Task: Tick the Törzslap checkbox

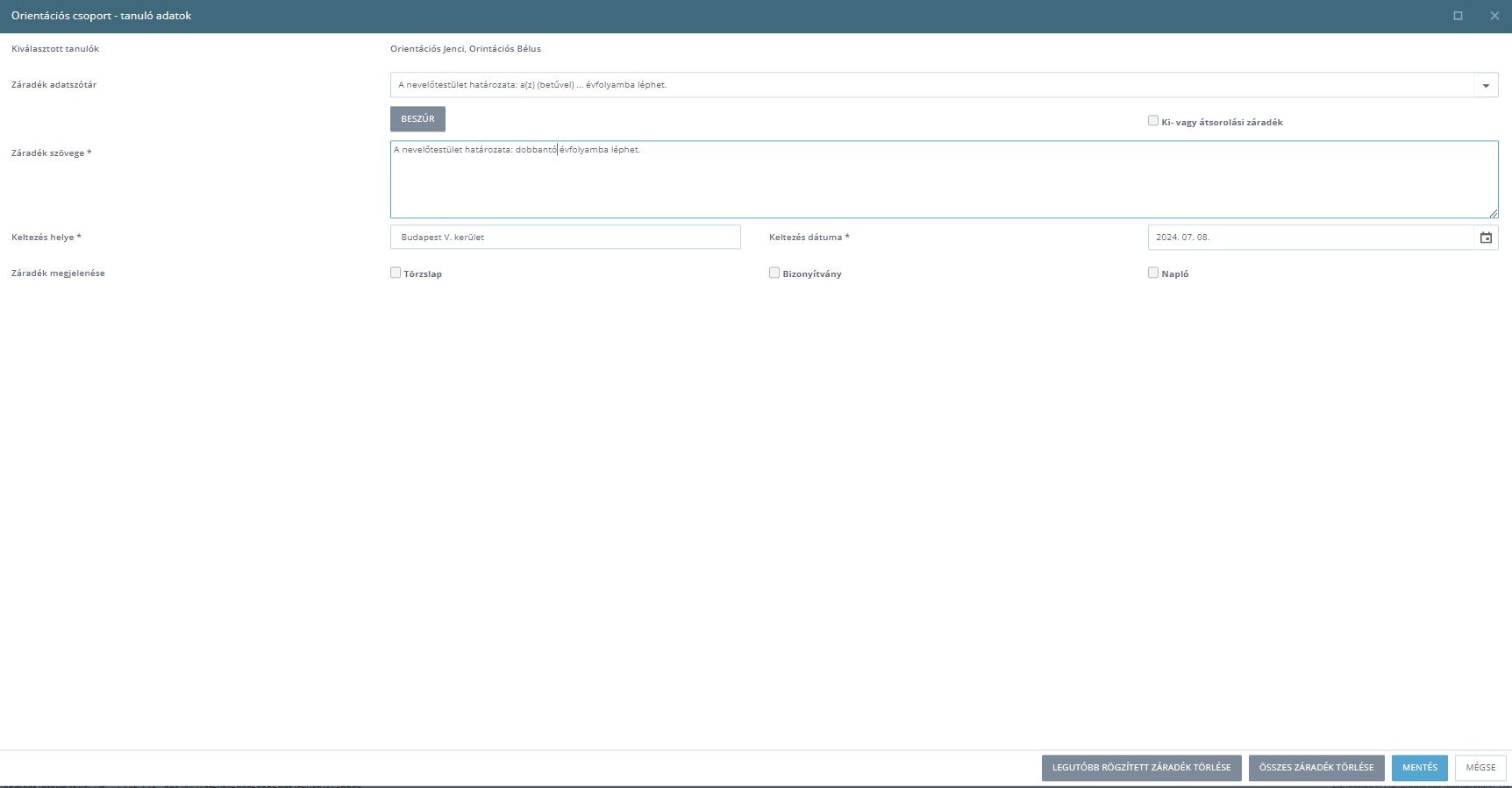Action: click(396, 273)
